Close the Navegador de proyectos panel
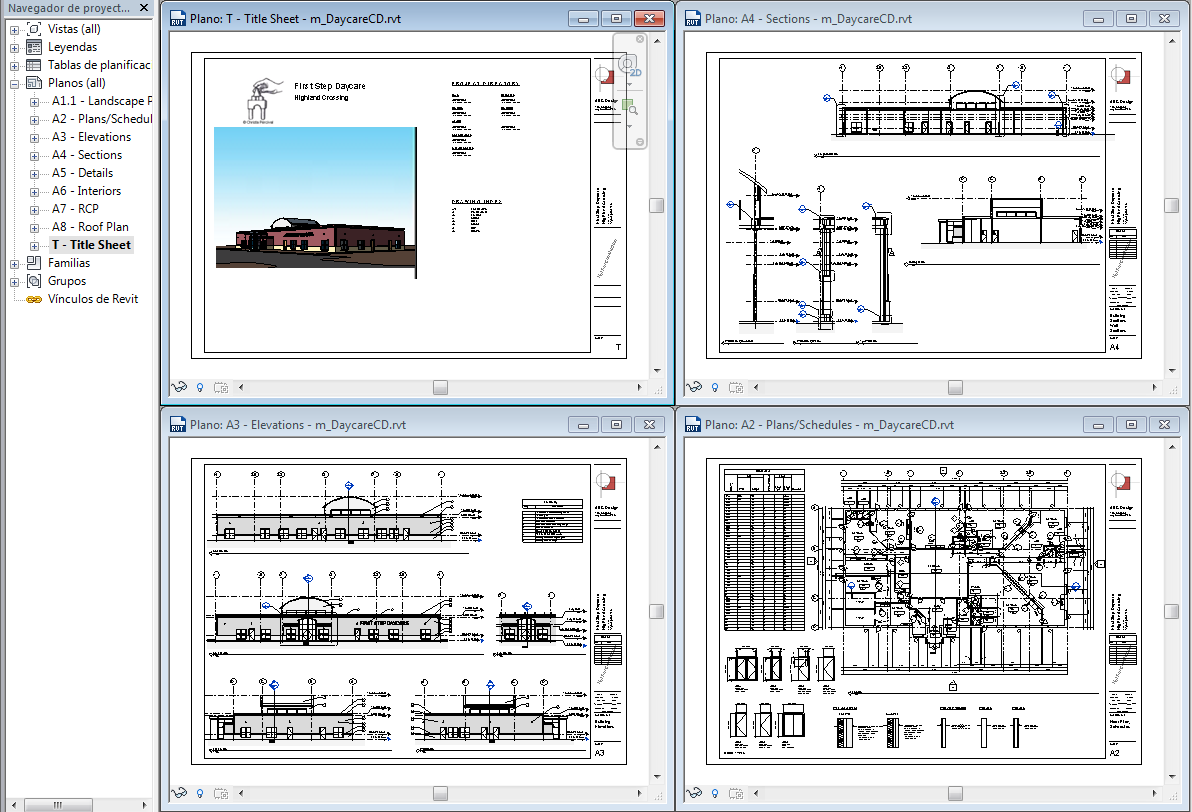This screenshot has height=812, width=1192. pyautogui.click(x=144, y=8)
